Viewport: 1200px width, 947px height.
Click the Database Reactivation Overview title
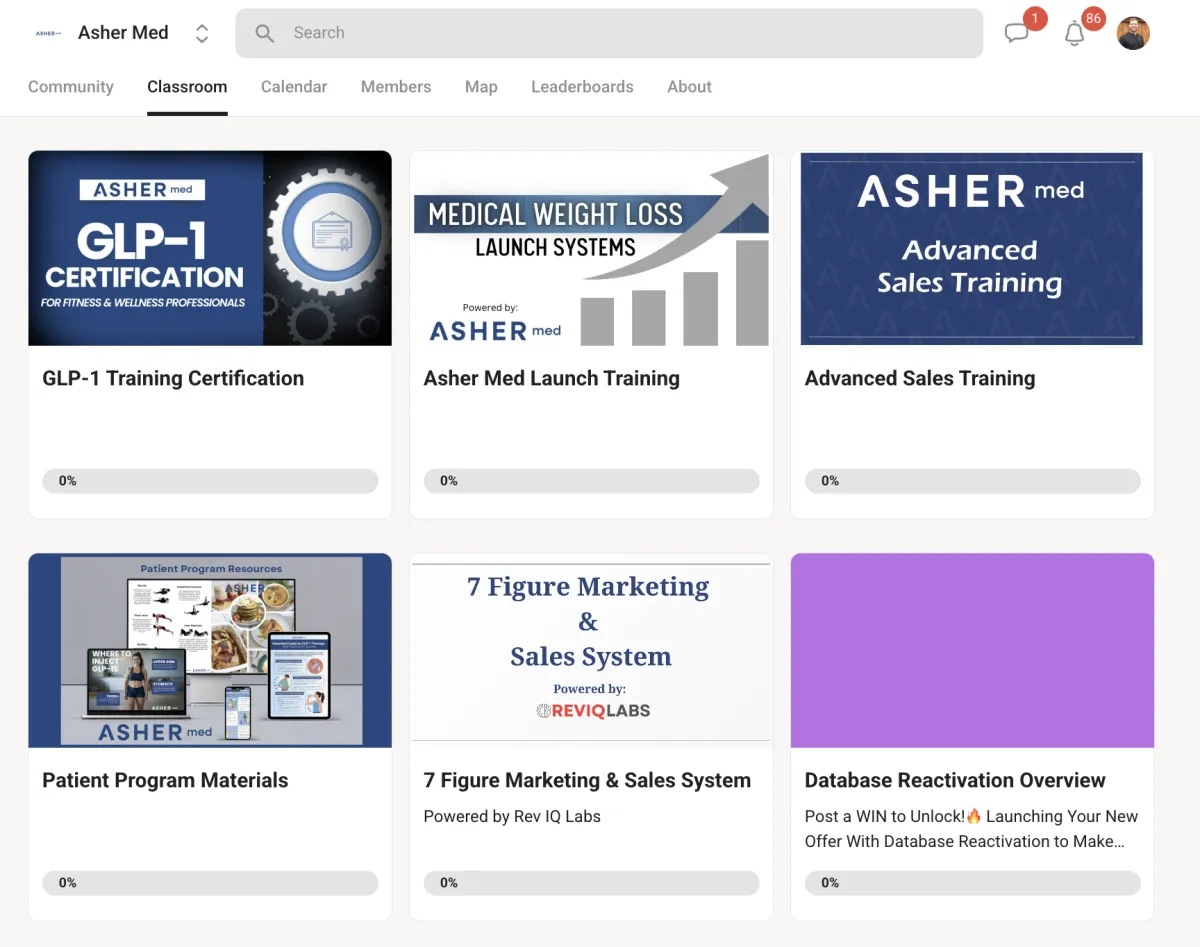[955, 780]
